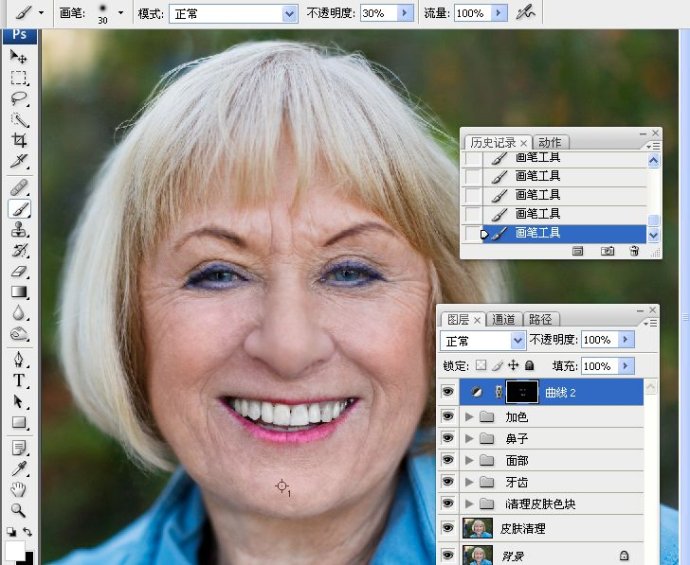Image resolution: width=690 pixels, height=565 pixels.
Task: Hide the 面部 layer group
Action: [x=448, y=460]
